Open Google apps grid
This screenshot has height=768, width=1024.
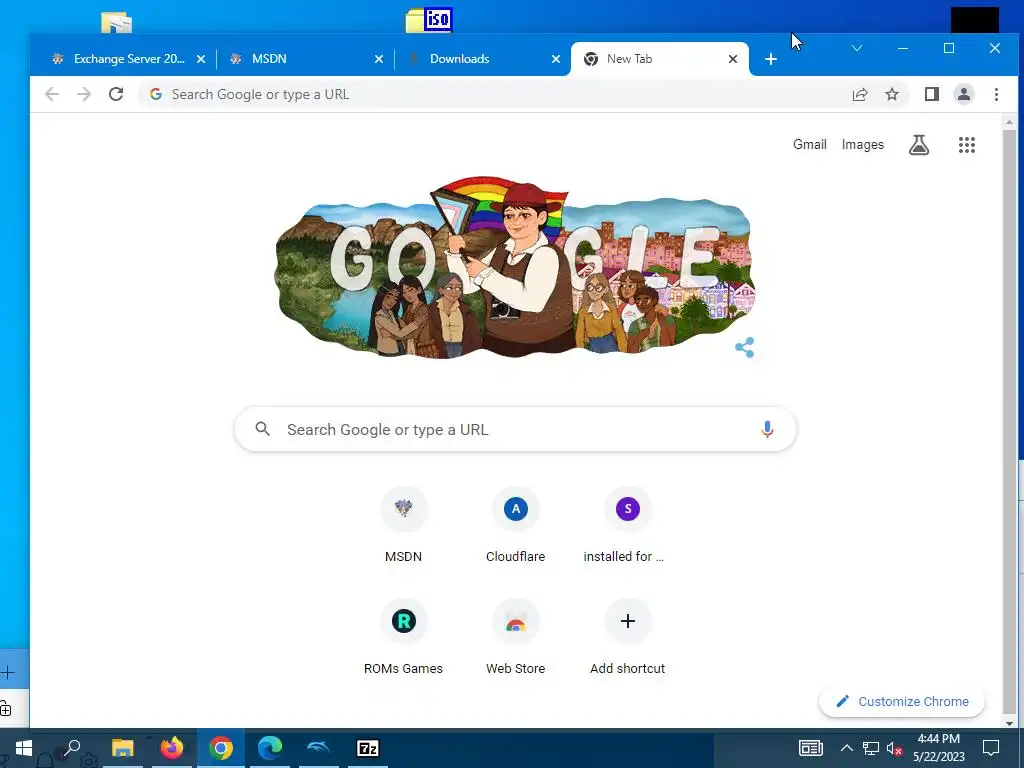967,144
